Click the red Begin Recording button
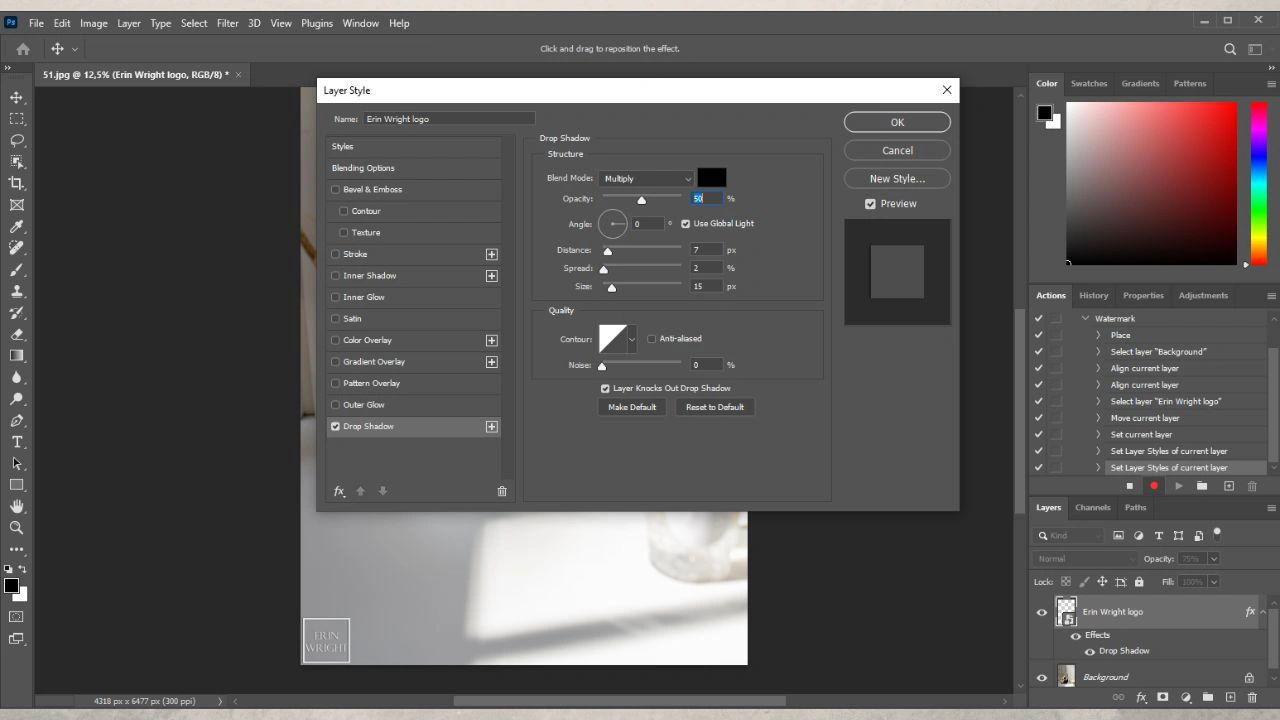Viewport: 1280px width, 720px height. click(1154, 486)
